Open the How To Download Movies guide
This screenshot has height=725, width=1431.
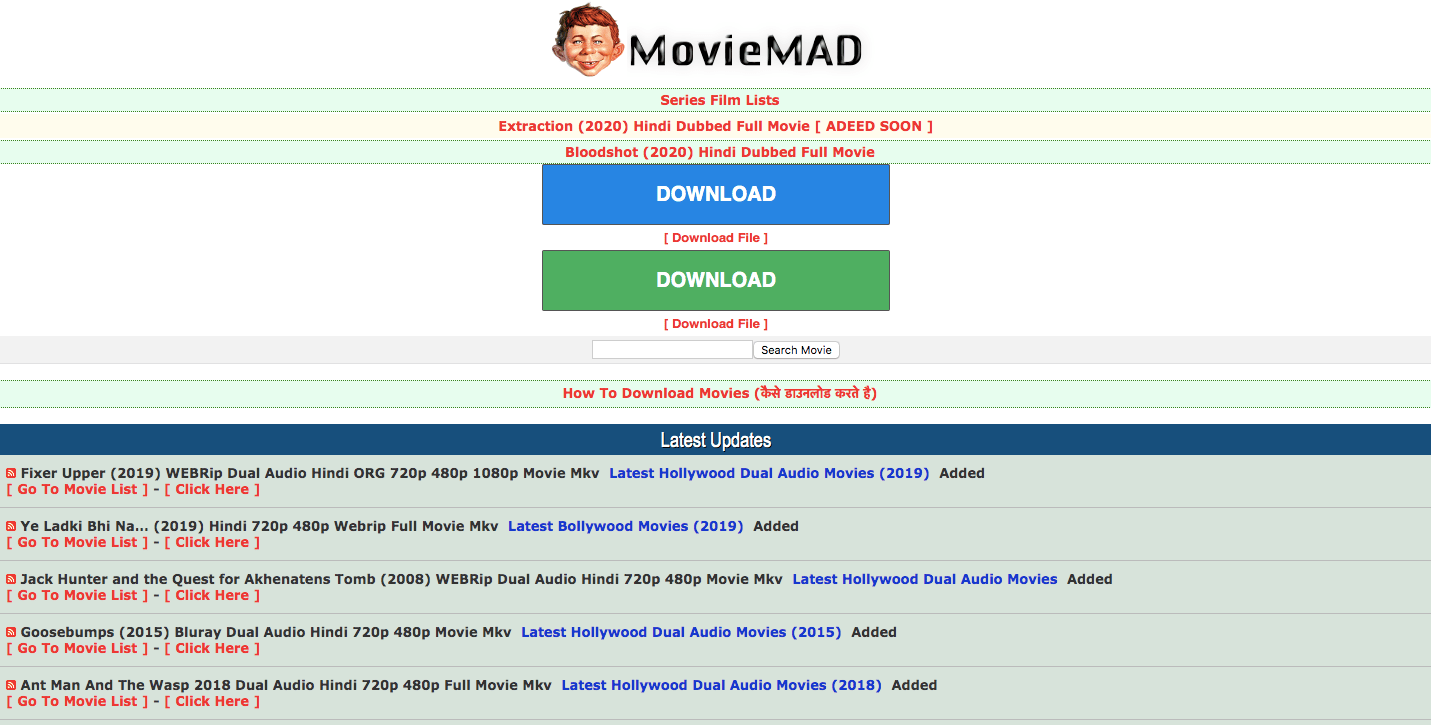tap(719, 392)
